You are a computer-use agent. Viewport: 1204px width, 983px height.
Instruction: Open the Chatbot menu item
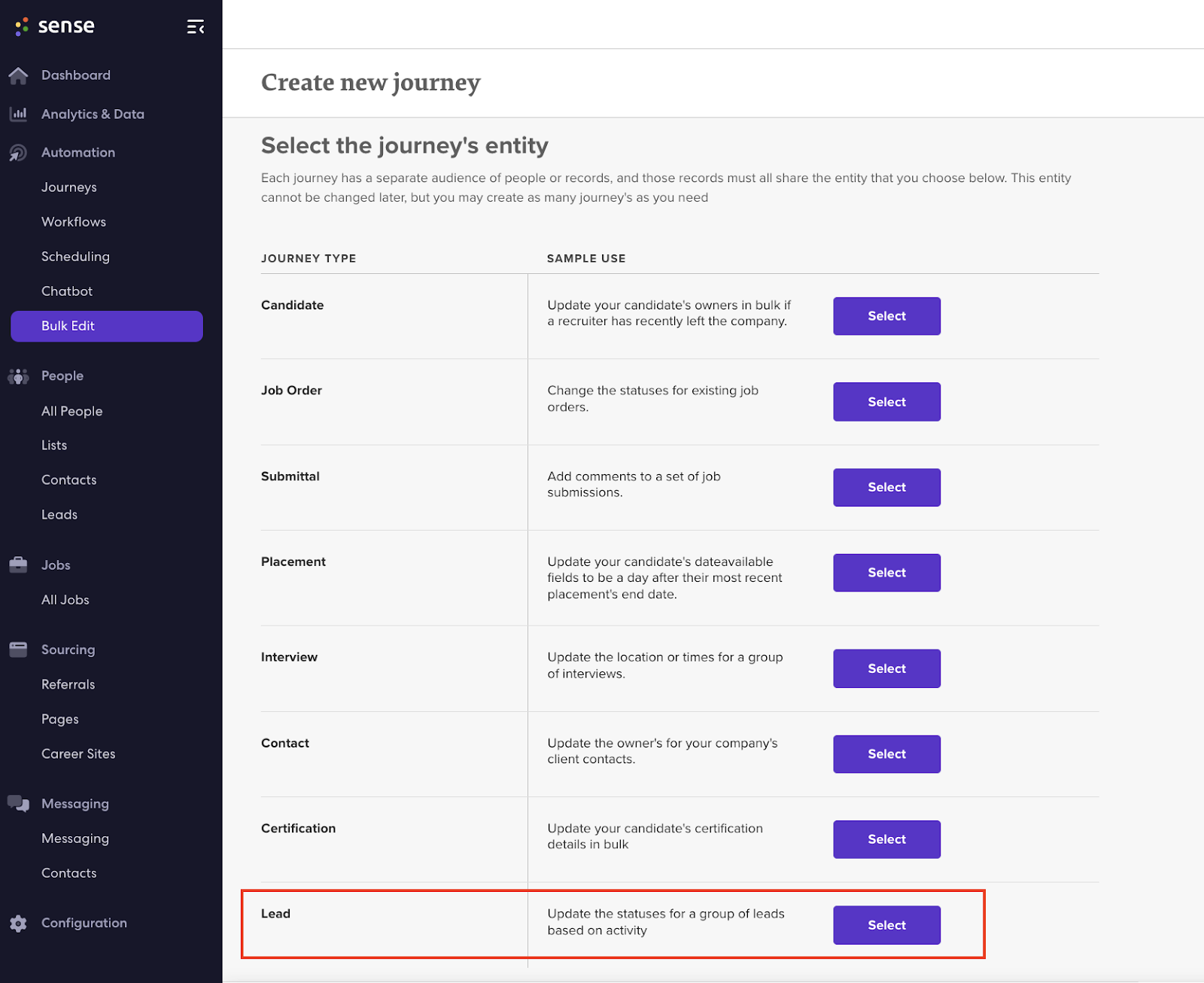click(x=67, y=291)
